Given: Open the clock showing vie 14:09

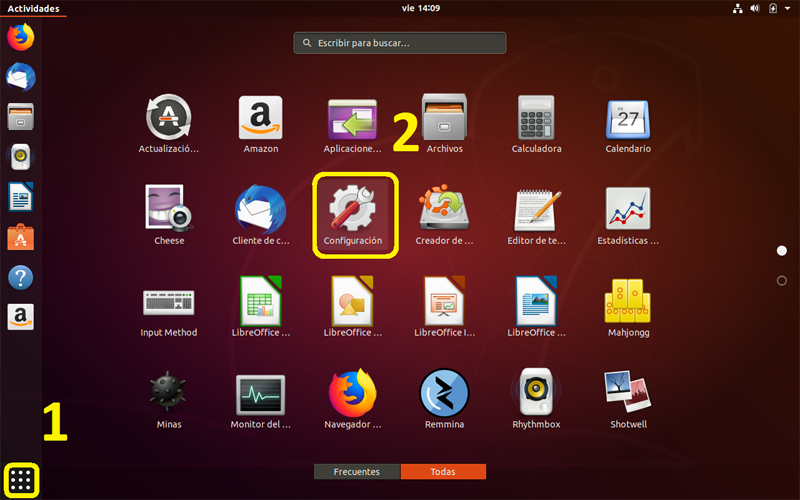Looking at the screenshot, I should (x=420, y=8).
